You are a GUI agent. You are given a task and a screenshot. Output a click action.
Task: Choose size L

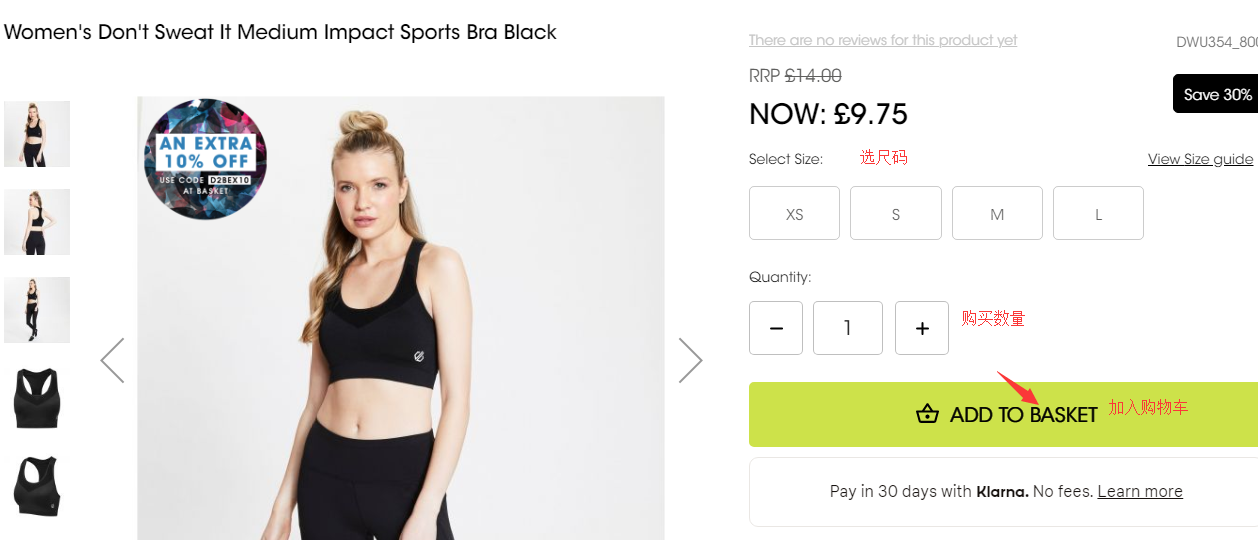[x=1098, y=213]
